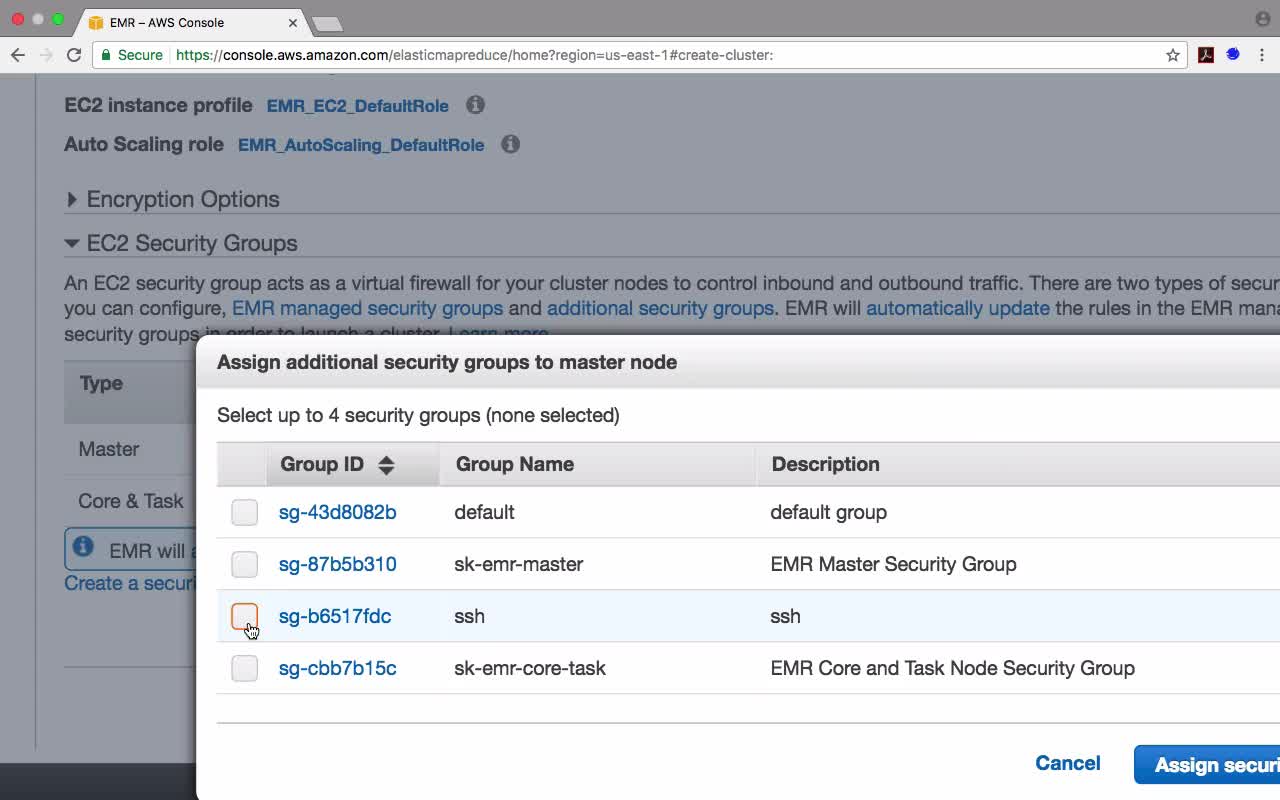The image size is (1280, 800).
Task: Click the info icon beside EMR_EC2_DefaultRole
Action: click(475, 105)
